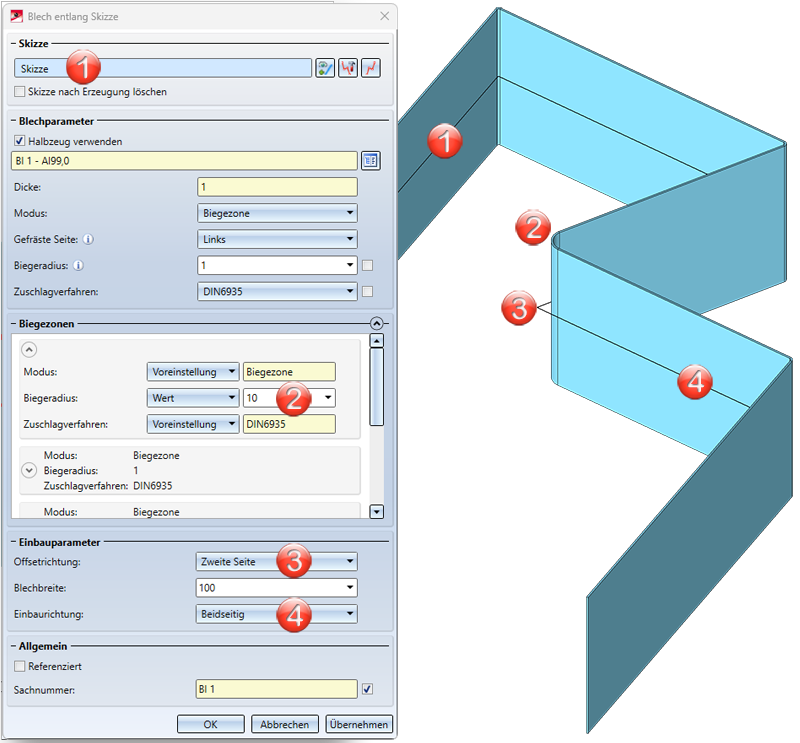The height and width of the screenshot is (743, 800).
Task: Tick the checkbox beside Biegeradius dropdown
Action: pos(367,265)
